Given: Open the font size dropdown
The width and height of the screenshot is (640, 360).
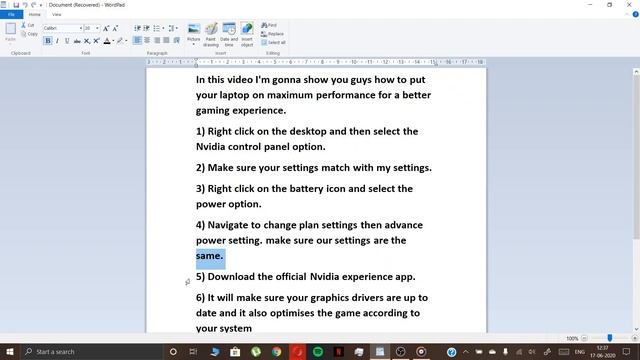Looking at the screenshot, I should point(97,28).
